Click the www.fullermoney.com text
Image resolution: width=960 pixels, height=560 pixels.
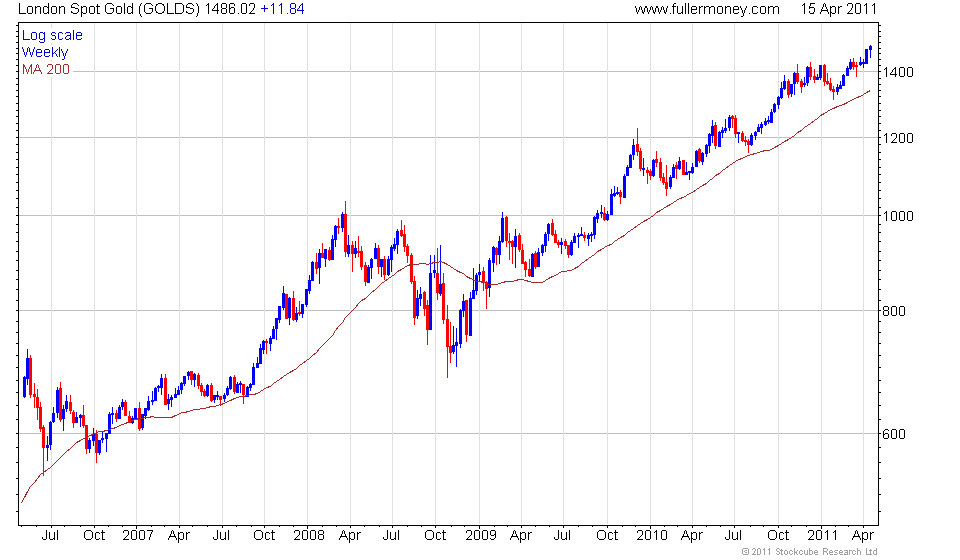tap(707, 9)
